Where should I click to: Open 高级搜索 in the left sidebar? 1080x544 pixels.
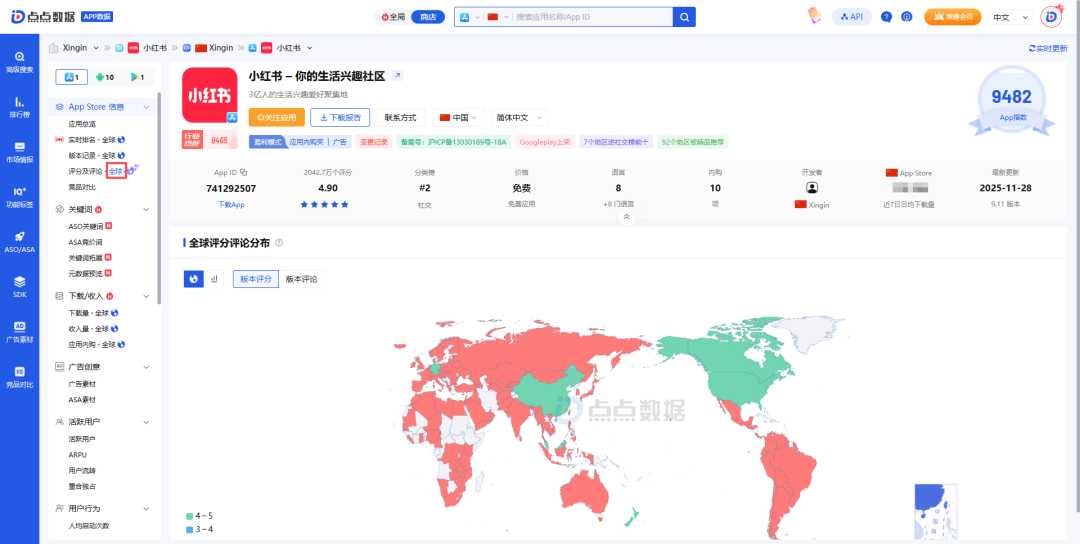tap(19, 61)
